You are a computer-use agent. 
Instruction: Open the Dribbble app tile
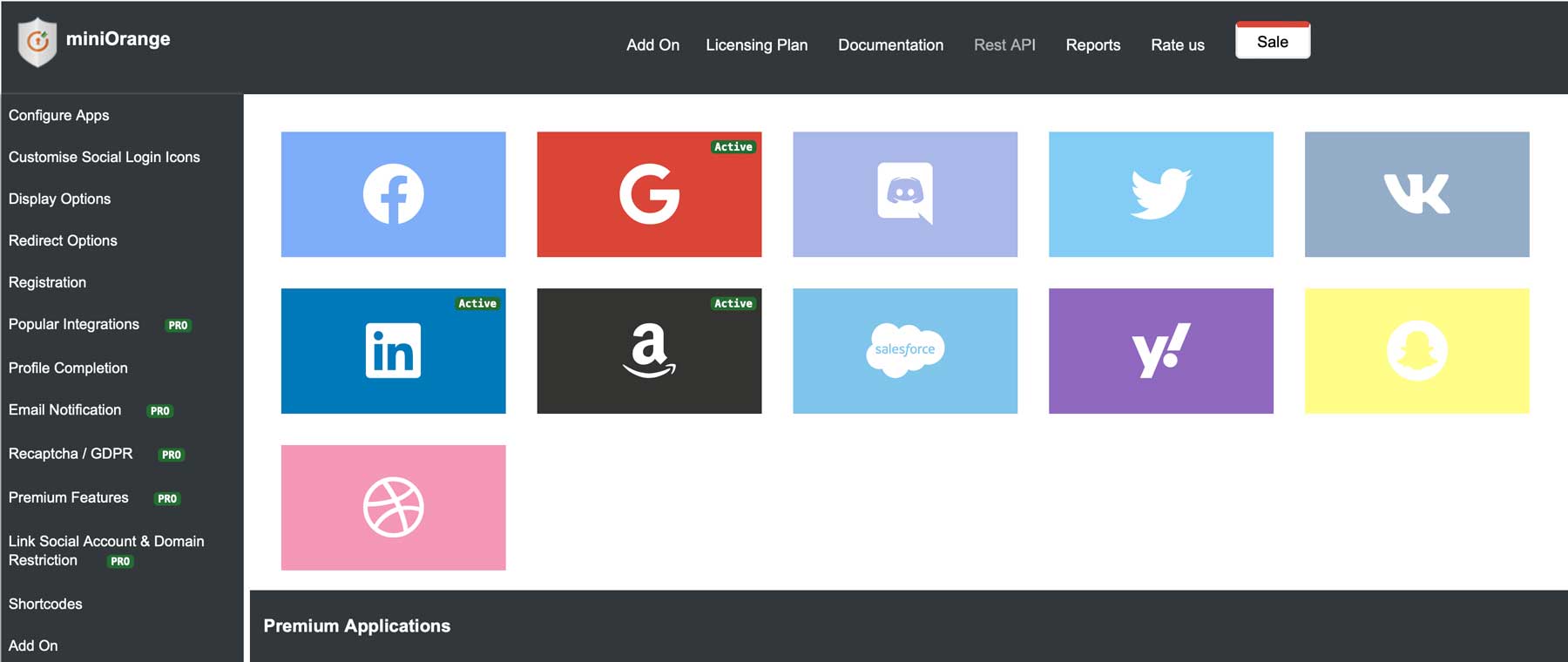pyautogui.click(x=393, y=508)
